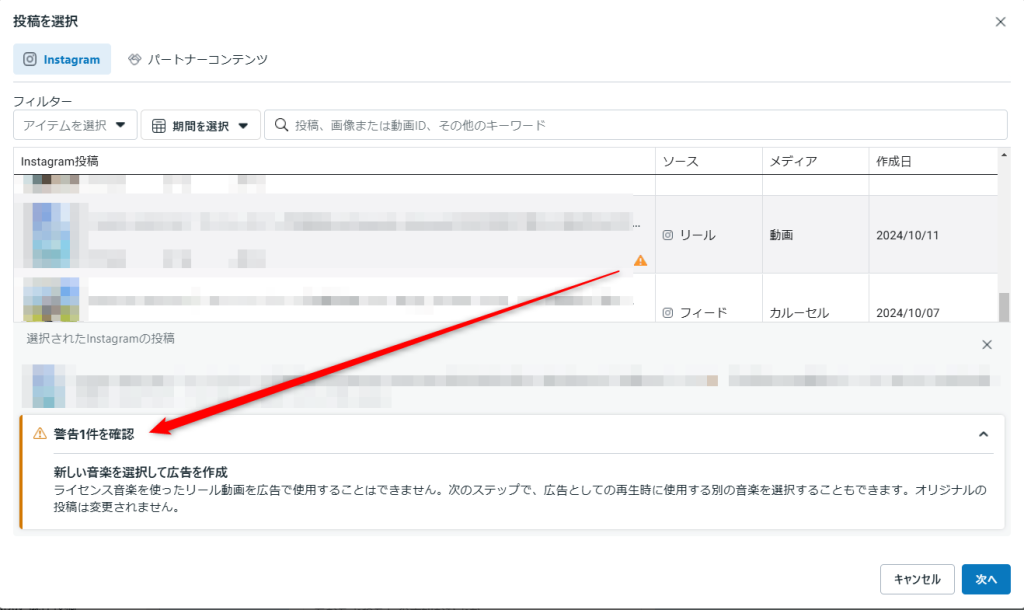Click the warning icon beside 警告1件を確認
The width and height of the screenshot is (1024, 610).
pyautogui.click(x=40, y=434)
